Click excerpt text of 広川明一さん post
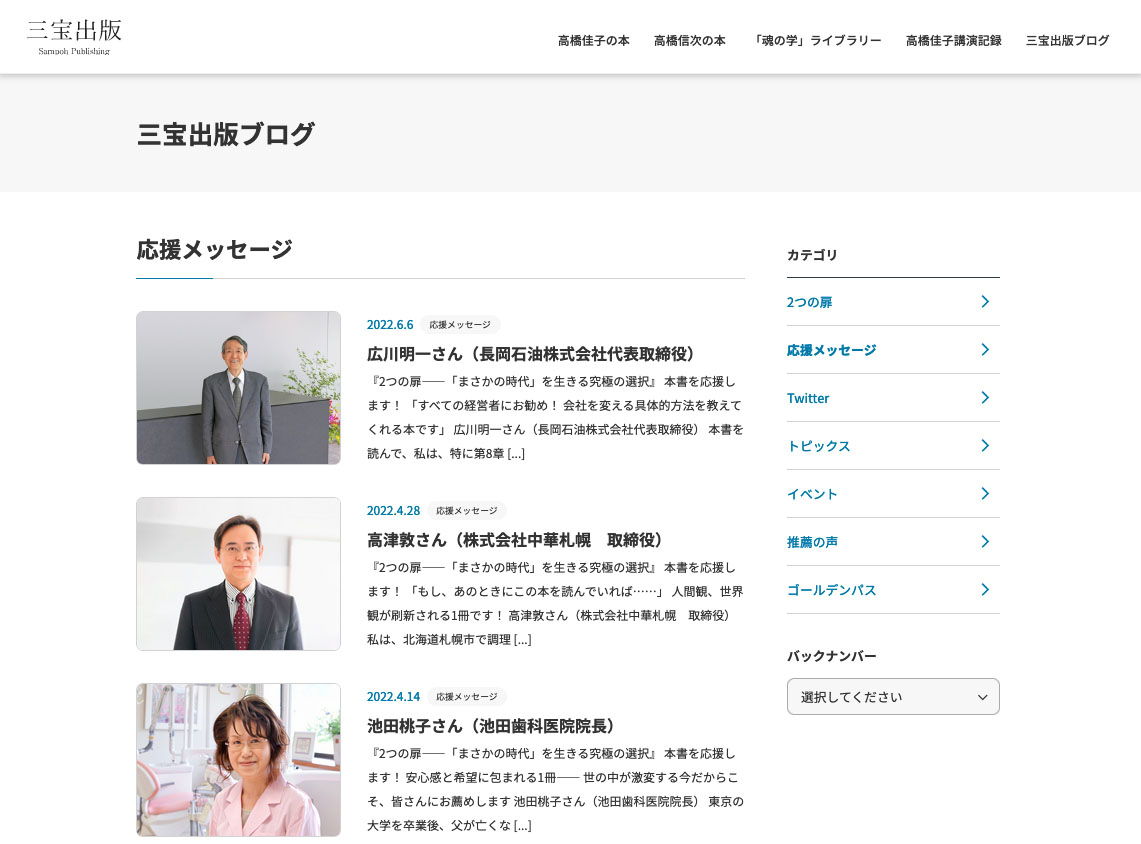 [555, 418]
